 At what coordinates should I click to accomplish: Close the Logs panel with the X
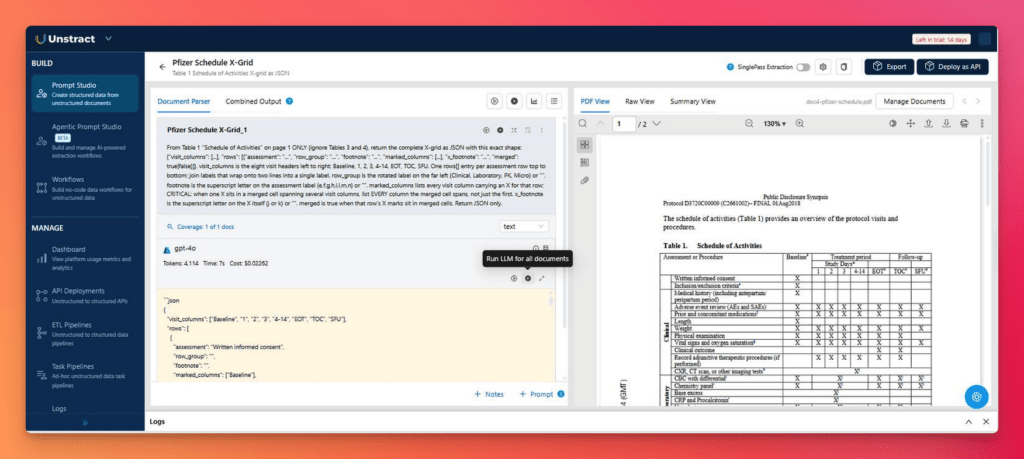coord(986,422)
